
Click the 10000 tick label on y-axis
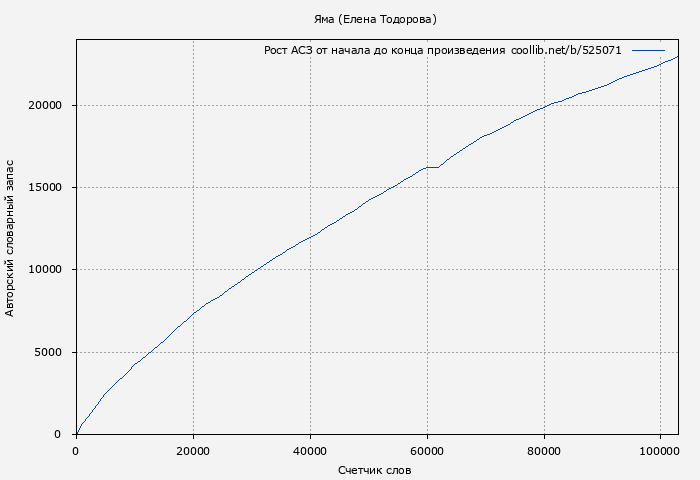pyautogui.click(x=46, y=270)
